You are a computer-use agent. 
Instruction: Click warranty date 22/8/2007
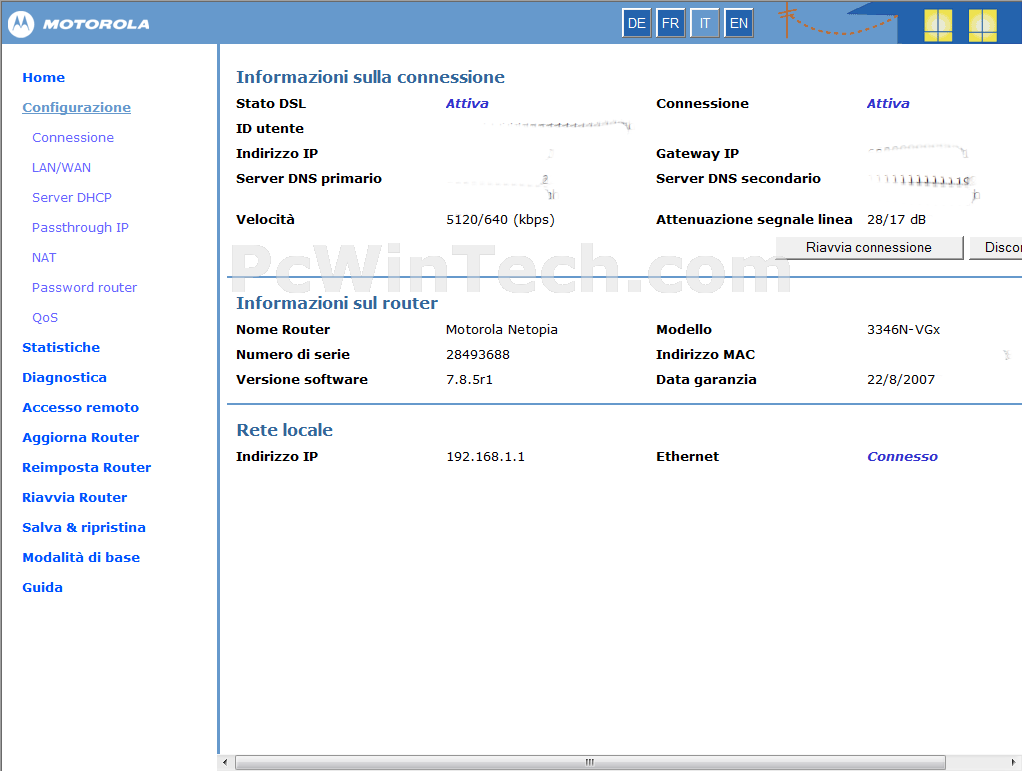click(901, 379)
